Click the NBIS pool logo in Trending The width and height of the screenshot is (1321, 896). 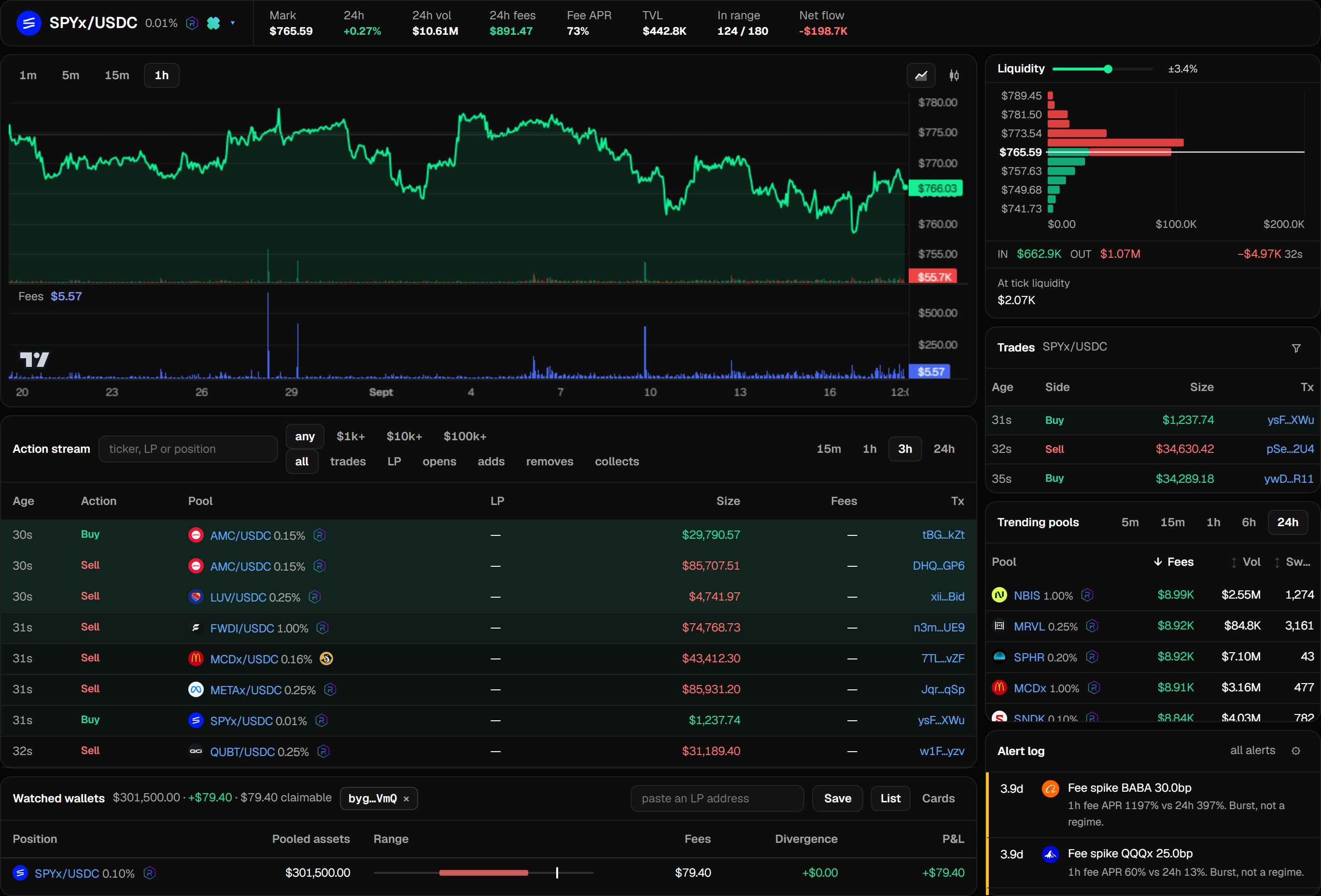999,595
